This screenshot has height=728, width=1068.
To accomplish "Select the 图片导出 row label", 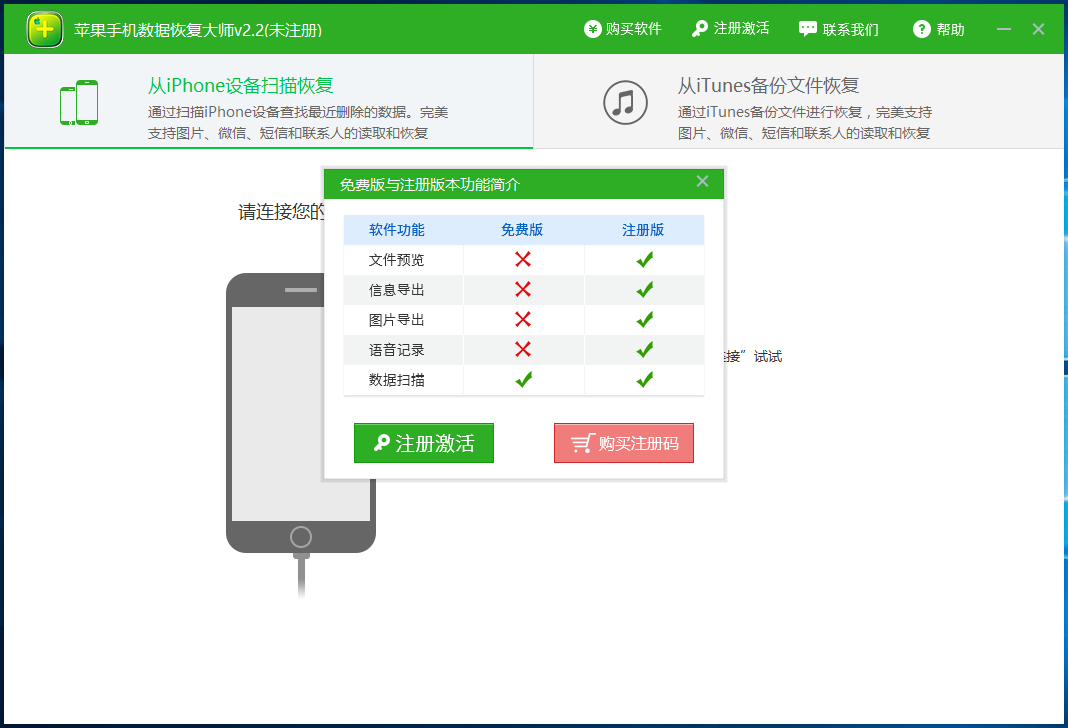I will [x=396, y=320].
